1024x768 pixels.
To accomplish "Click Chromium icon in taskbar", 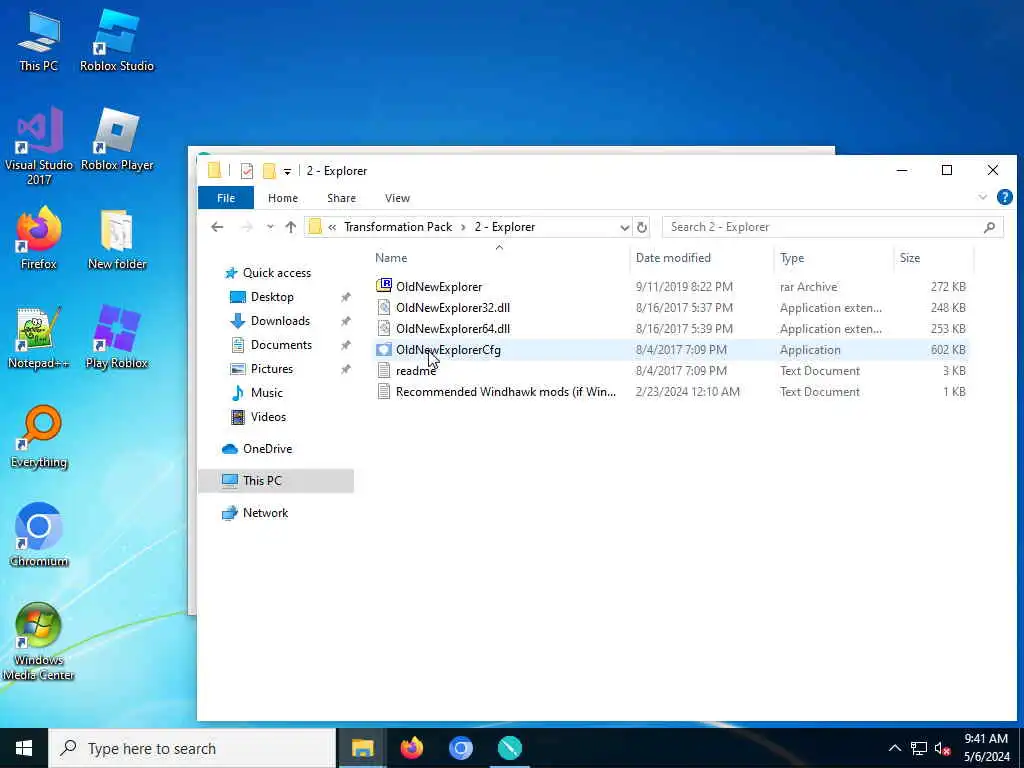I will point(460,748).
